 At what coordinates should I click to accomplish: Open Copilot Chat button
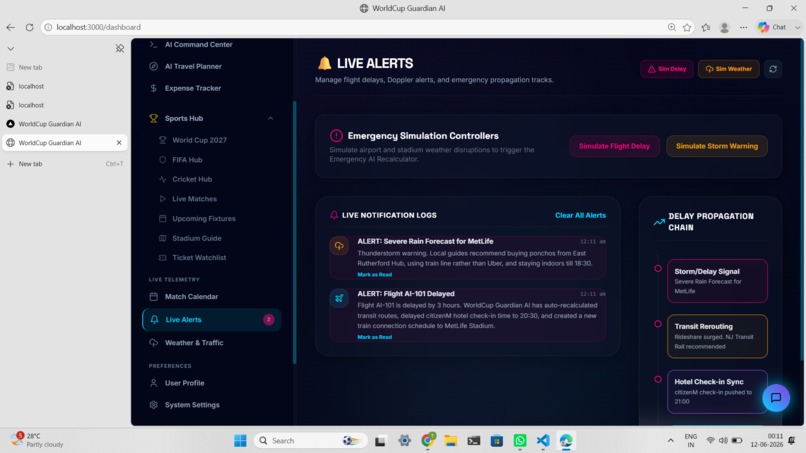click(772, 27)
